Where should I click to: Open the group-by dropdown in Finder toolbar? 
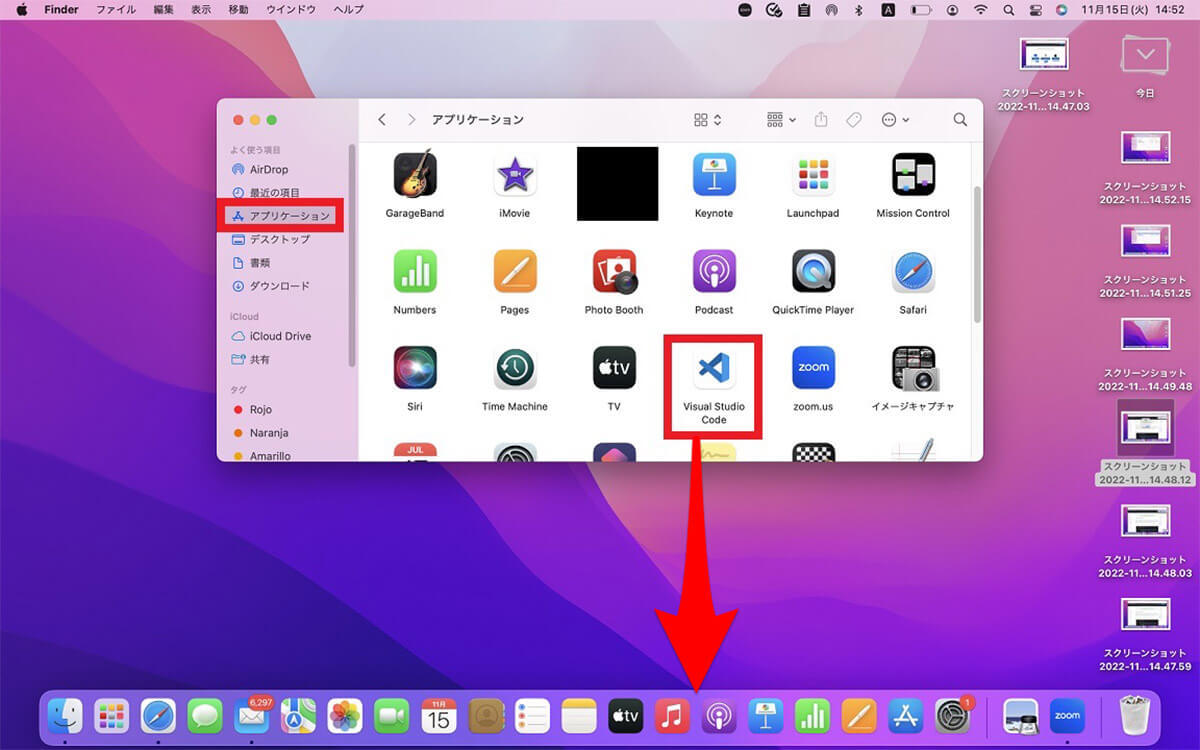(x=781, y=120)
